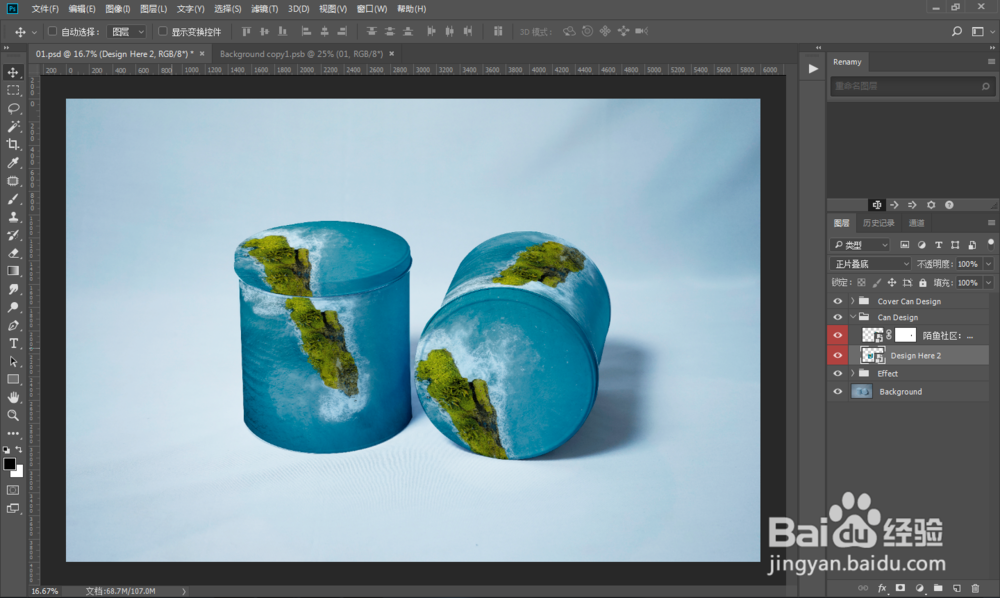Create a new layer group
The height and width of the screenshot is (598, 1000).
coord(938,588)
